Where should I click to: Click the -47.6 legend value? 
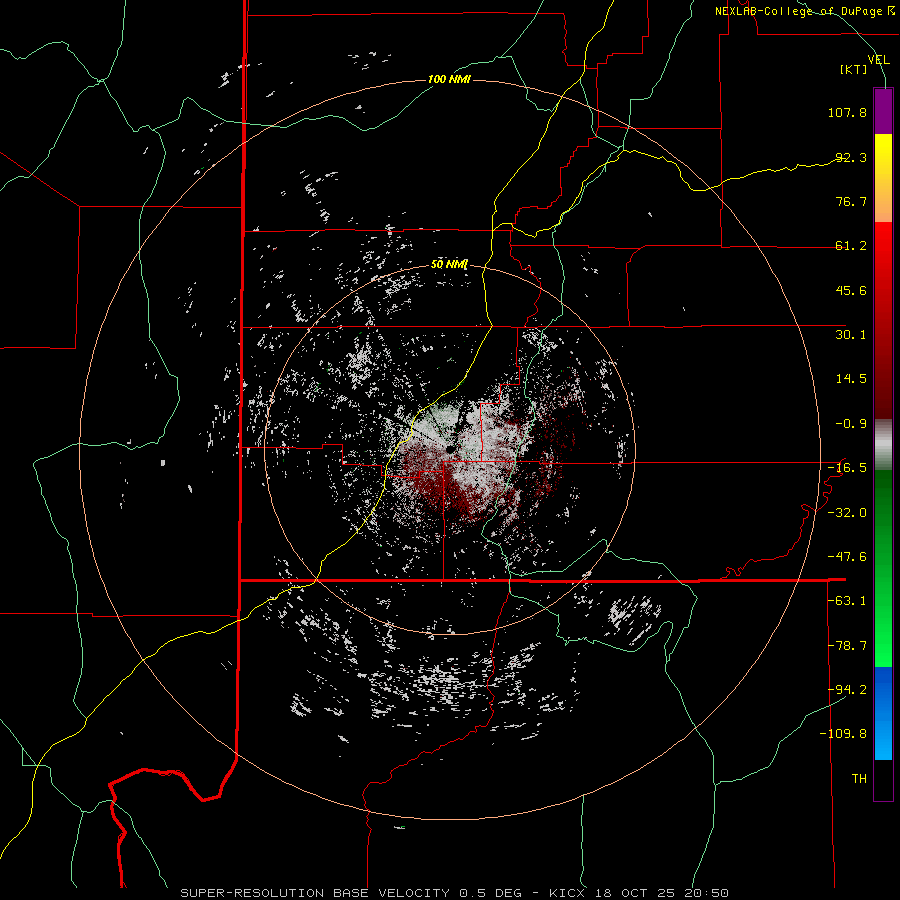click(847, 557)
